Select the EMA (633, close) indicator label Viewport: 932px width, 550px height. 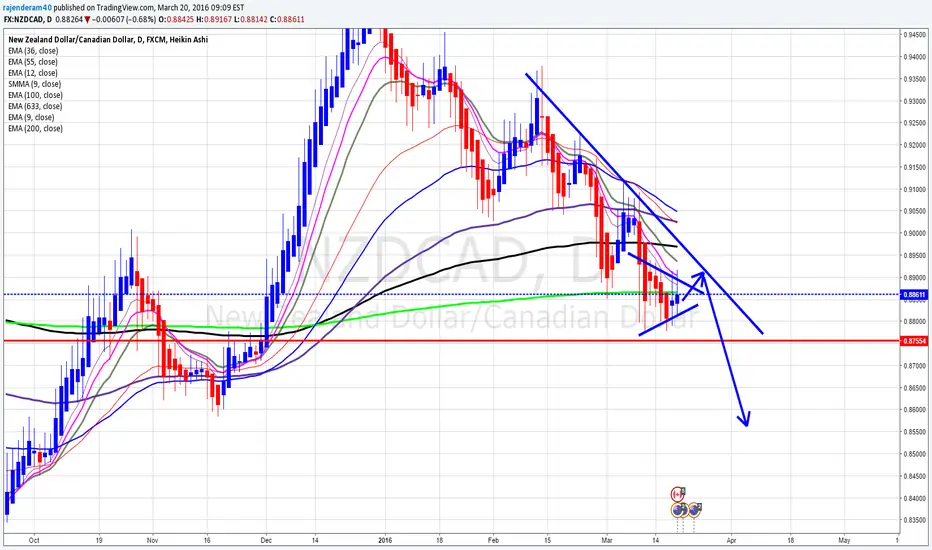(36, 106)
